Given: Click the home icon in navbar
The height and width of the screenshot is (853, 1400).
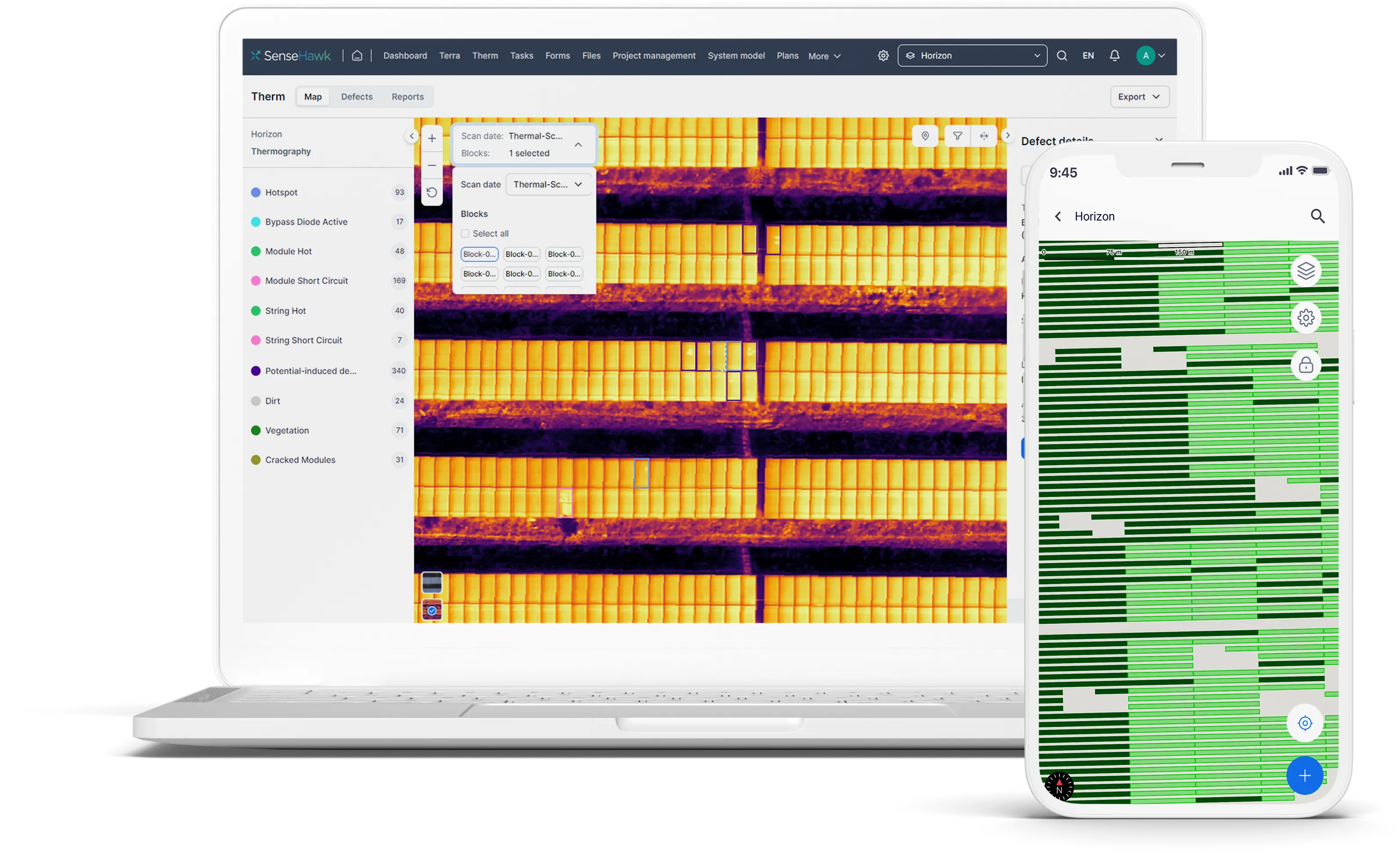Looking at the screenshot, I should (357, 56).
